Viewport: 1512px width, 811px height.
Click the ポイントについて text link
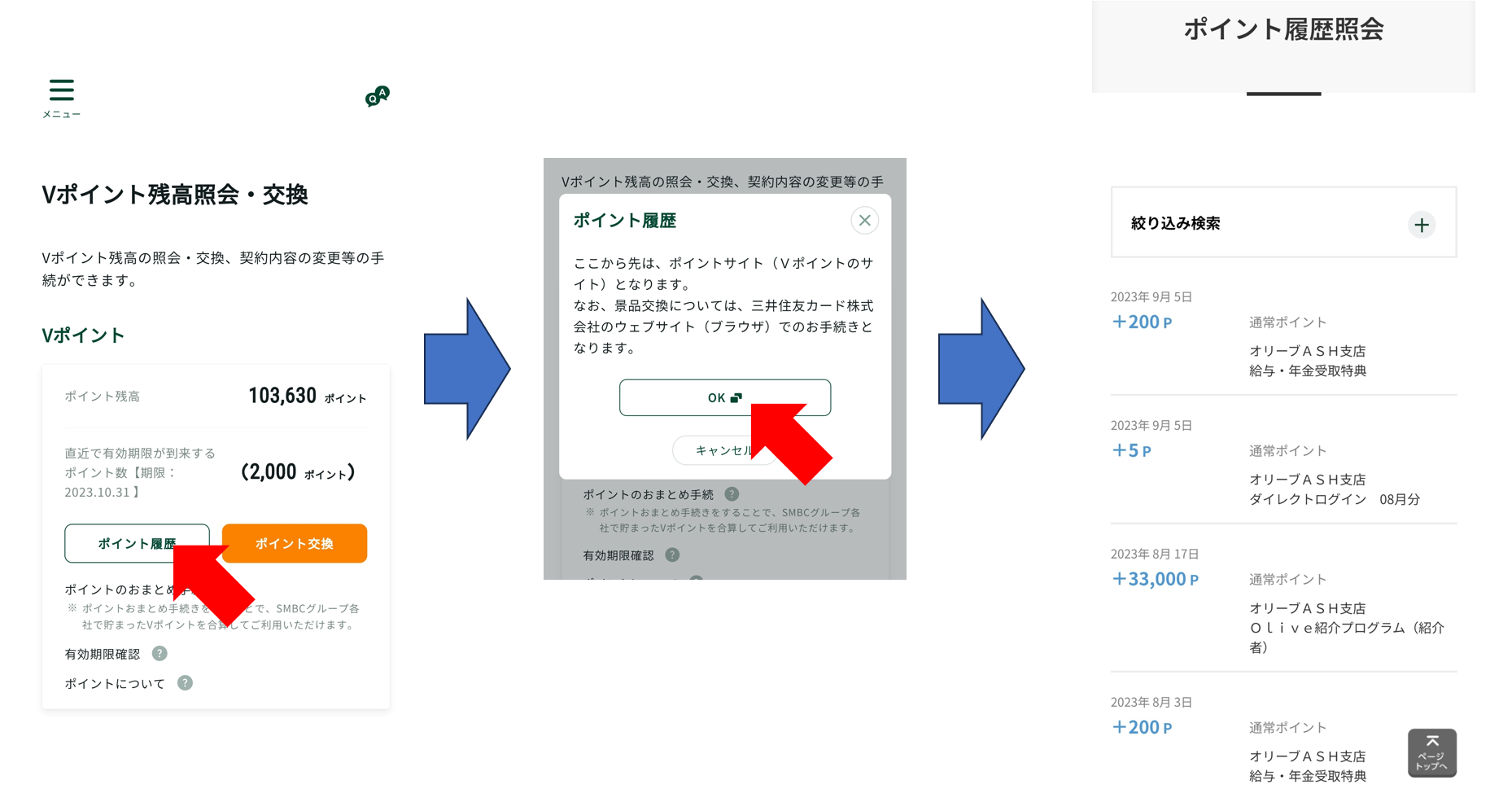(115, 684)
